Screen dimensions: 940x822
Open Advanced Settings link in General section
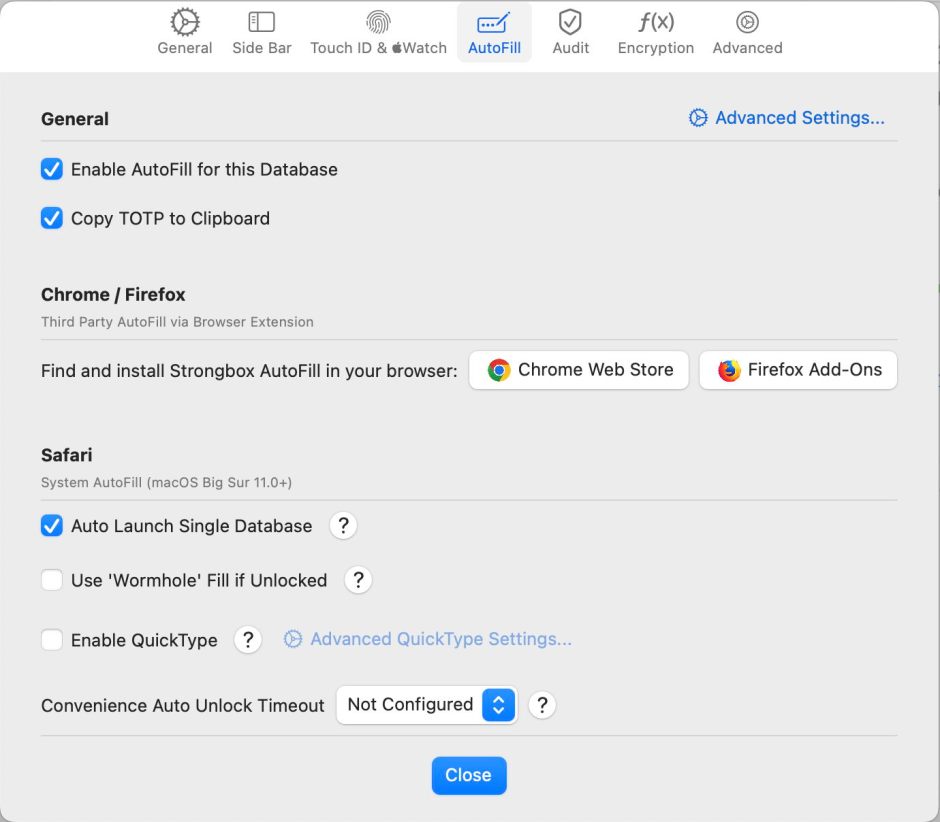point(787,118)
